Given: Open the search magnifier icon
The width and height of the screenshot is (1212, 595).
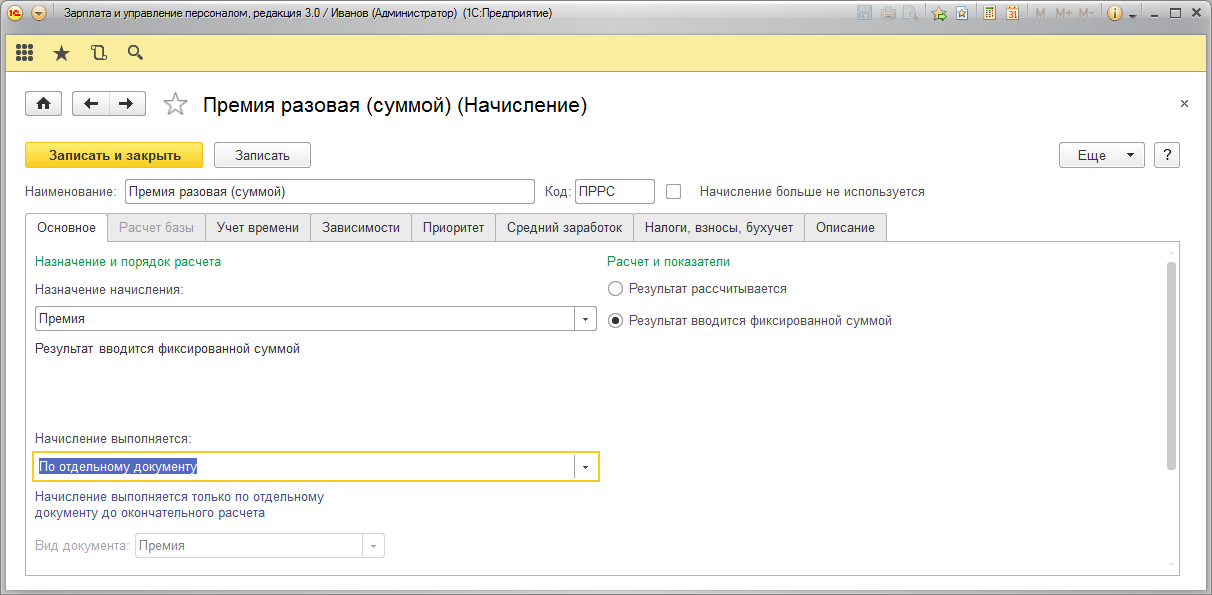Looking at the screenshot, I should pos(135,53).
